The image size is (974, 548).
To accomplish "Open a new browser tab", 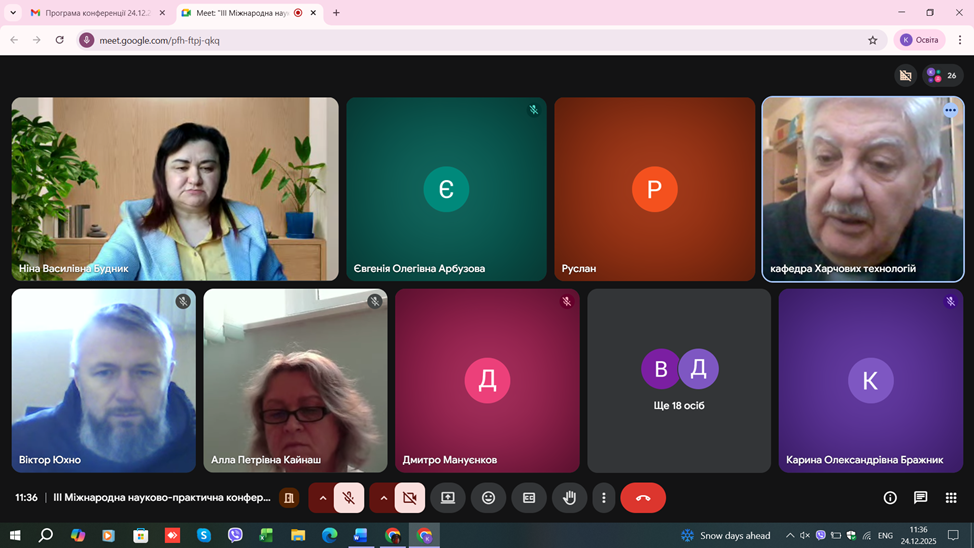I will pos(336,13).
